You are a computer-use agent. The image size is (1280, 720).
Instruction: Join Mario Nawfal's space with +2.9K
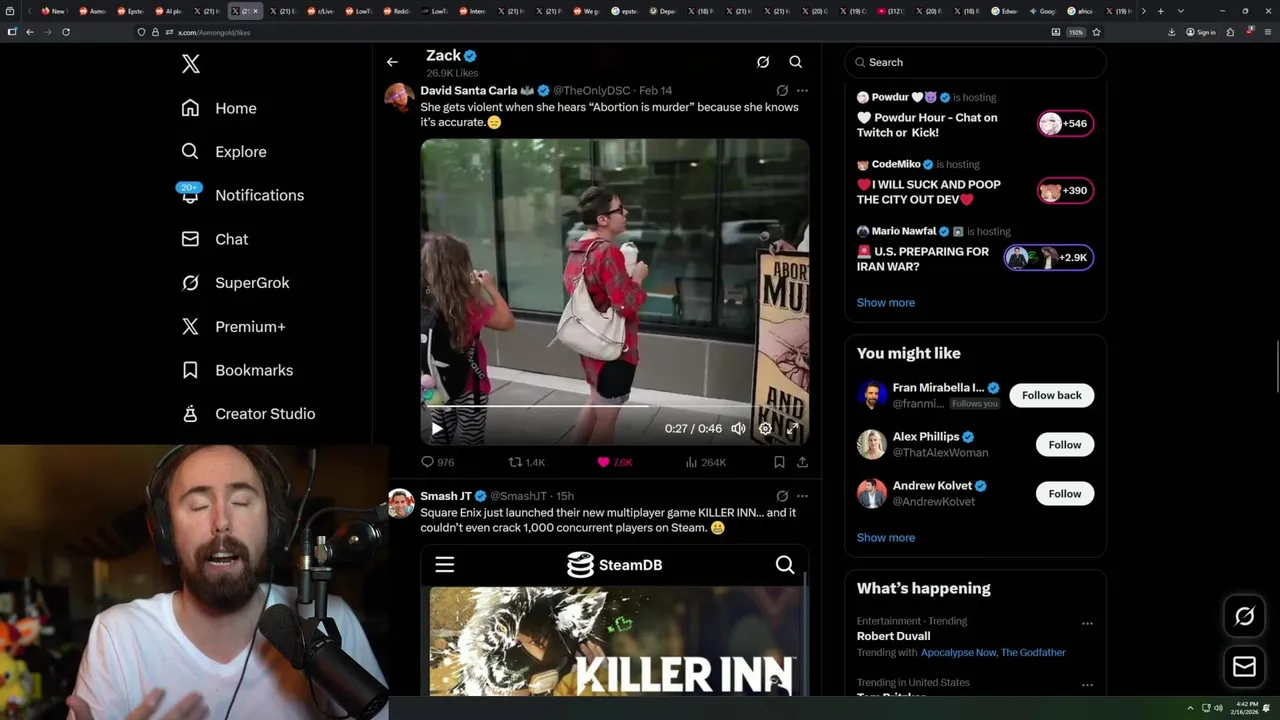pyautogui.click(x=1048, y=258)
